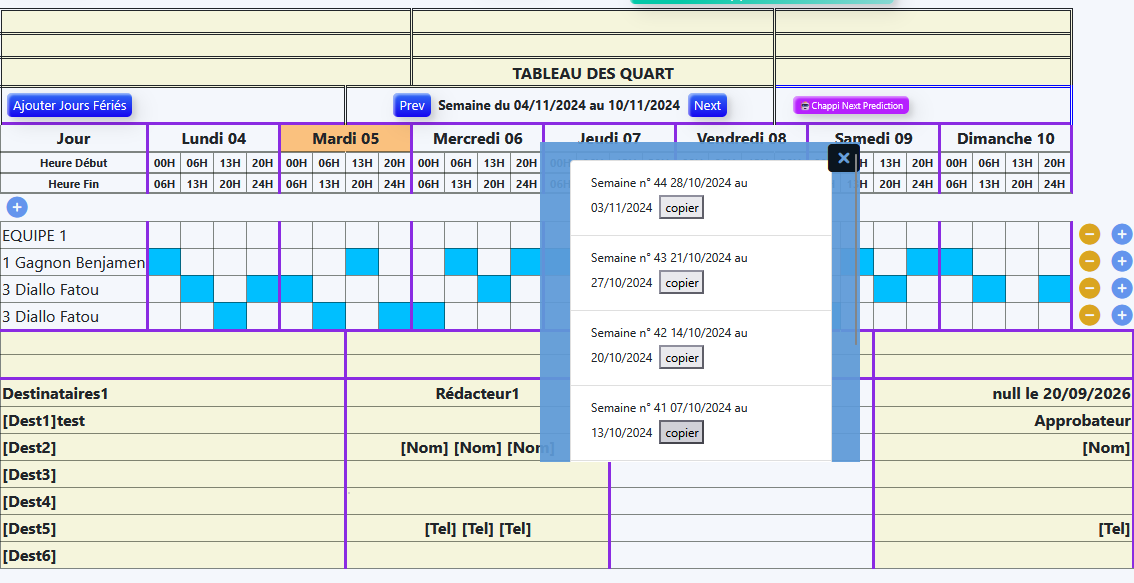This screenshot has height=583, width=1134.
Task: Select the highlighted Mardi 05 day header
Action: pyautogui.click(x=346, y=138)
